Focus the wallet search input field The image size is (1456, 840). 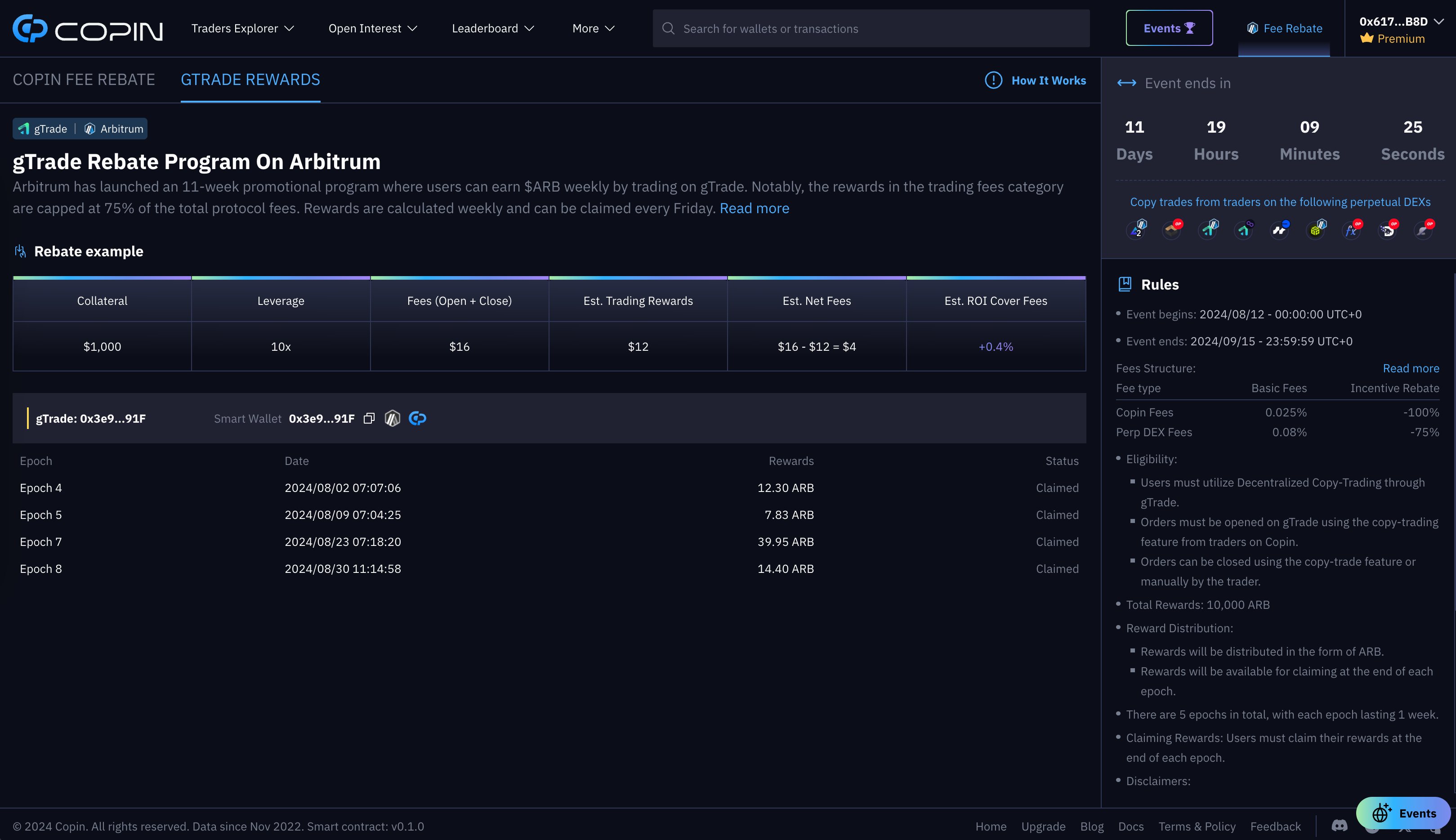(871, 28)
